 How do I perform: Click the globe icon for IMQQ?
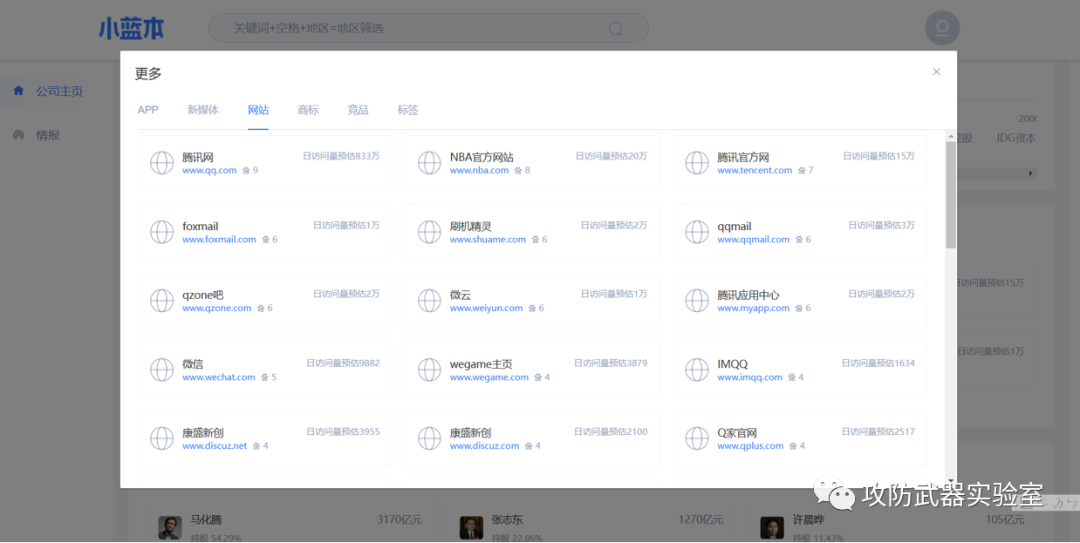coord(696,370)
